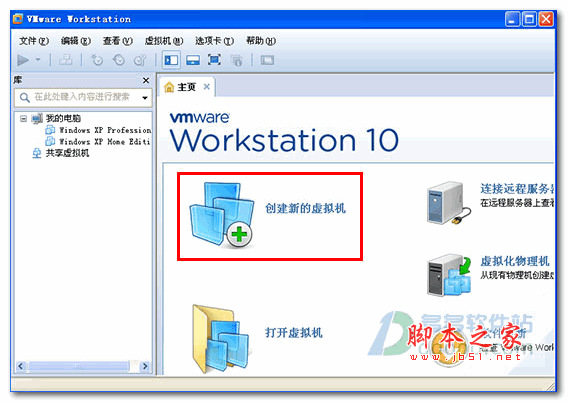Open the search filter dropdown arrow

pyautogui.click(x=145, y=98)
